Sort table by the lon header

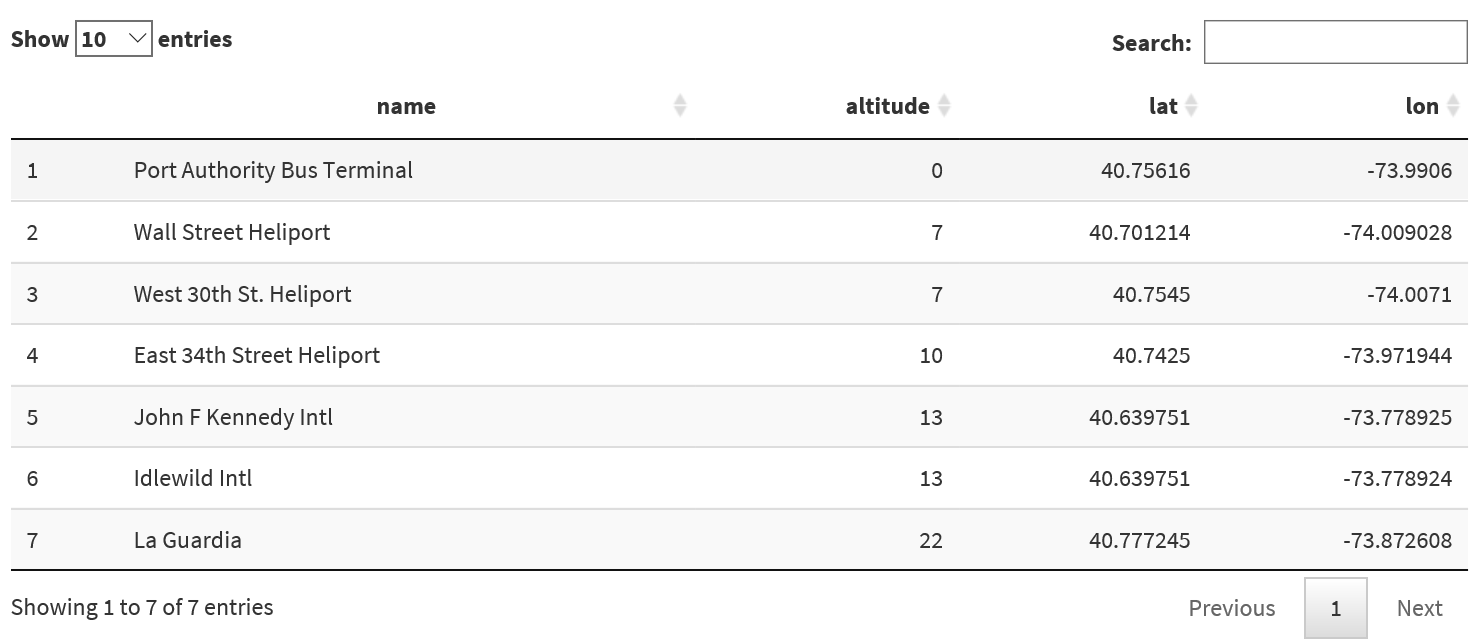click(1421, 106)
